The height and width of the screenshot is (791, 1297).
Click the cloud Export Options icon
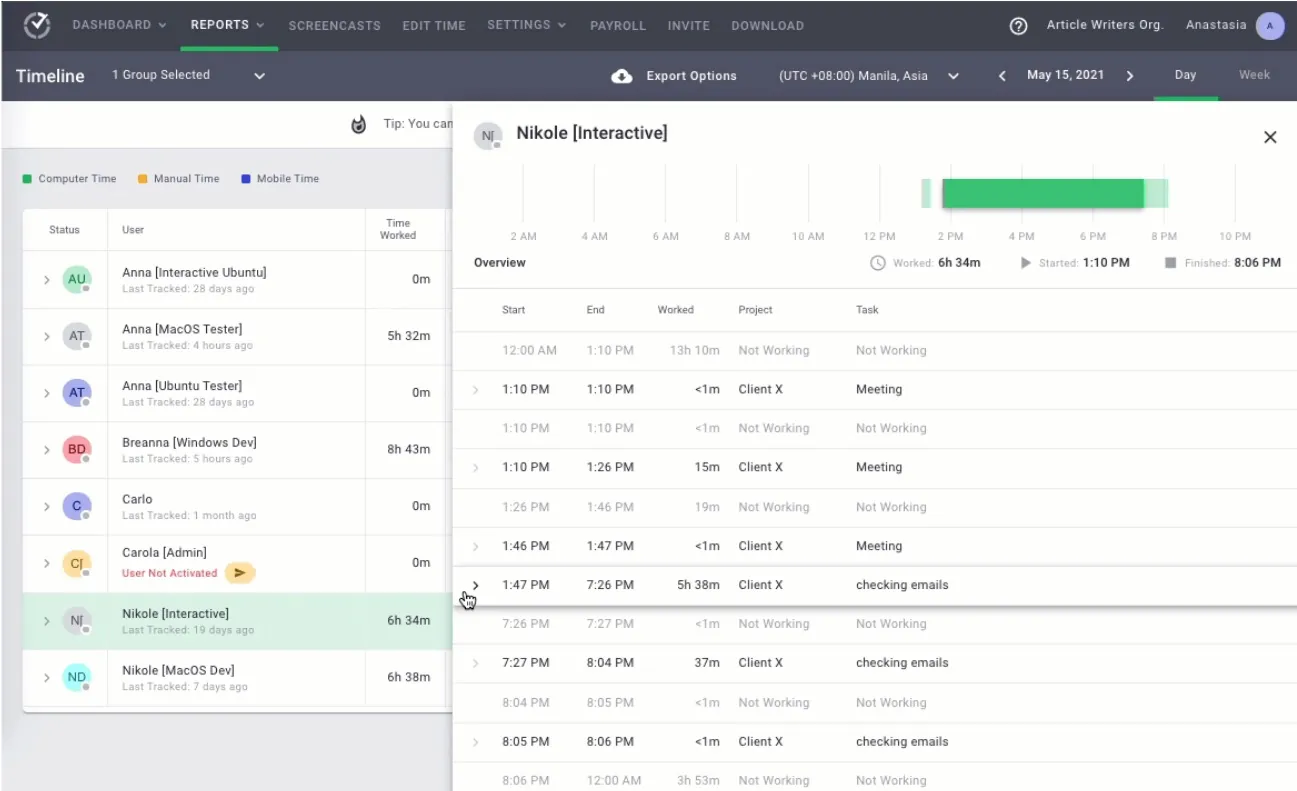point(622,76)
